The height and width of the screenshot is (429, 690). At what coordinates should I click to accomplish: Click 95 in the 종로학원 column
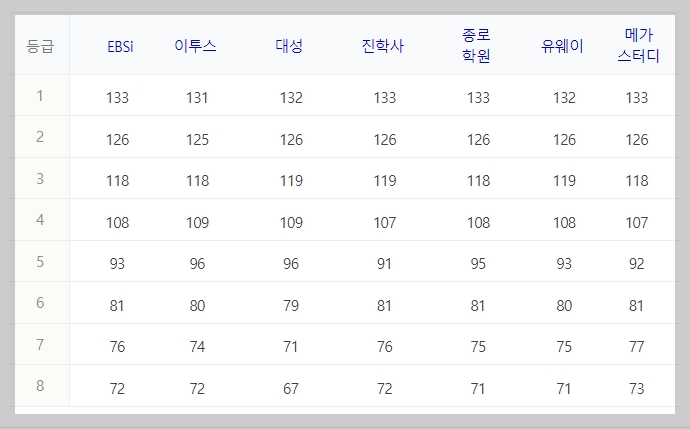pos(478,264)
